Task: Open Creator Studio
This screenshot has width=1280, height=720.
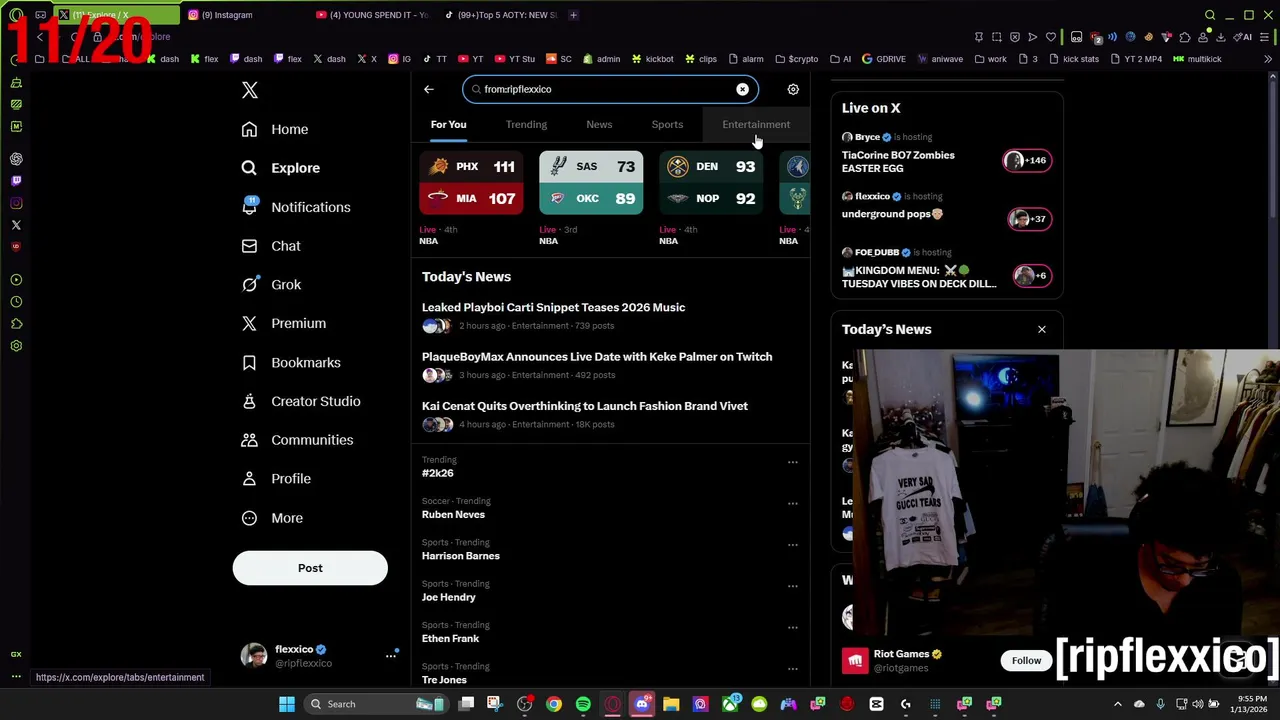Action: (301, 401)
